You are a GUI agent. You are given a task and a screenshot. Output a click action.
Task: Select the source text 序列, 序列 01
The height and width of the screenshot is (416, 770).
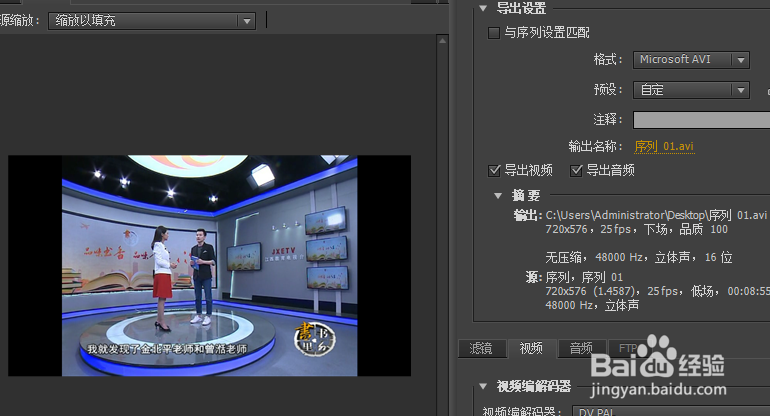coord(584,277)
